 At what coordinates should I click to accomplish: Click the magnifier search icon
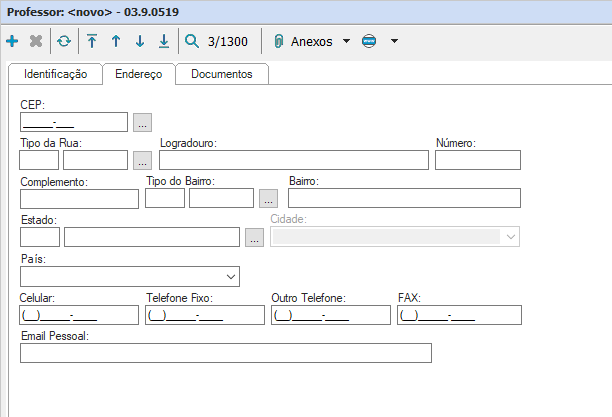[192, 42]
